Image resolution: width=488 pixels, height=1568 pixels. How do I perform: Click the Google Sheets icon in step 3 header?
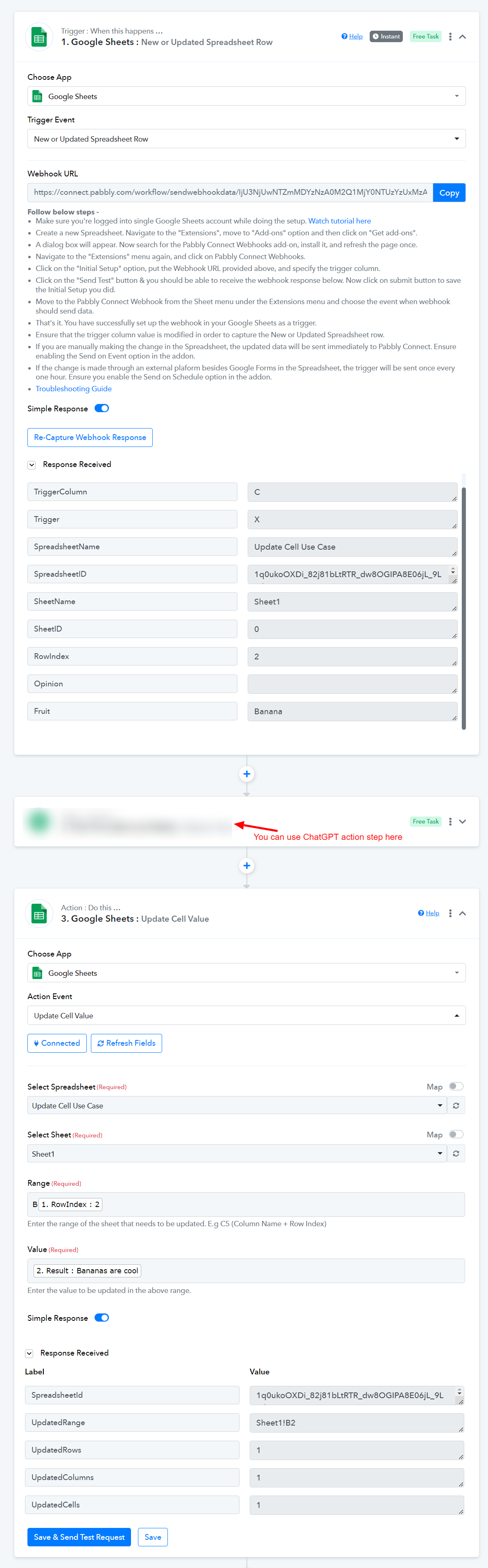tap(39, 914)
